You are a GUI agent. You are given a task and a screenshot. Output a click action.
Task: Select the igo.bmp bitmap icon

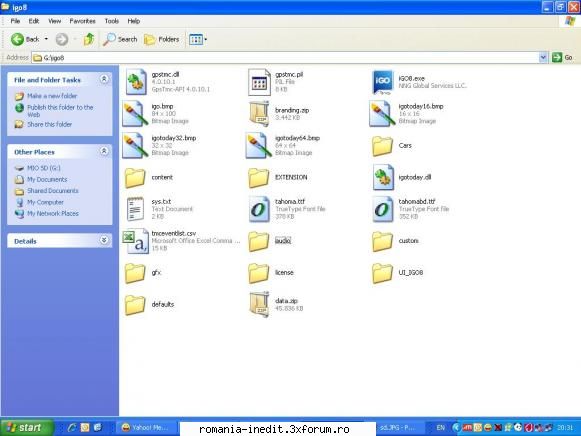pos(134,114)
